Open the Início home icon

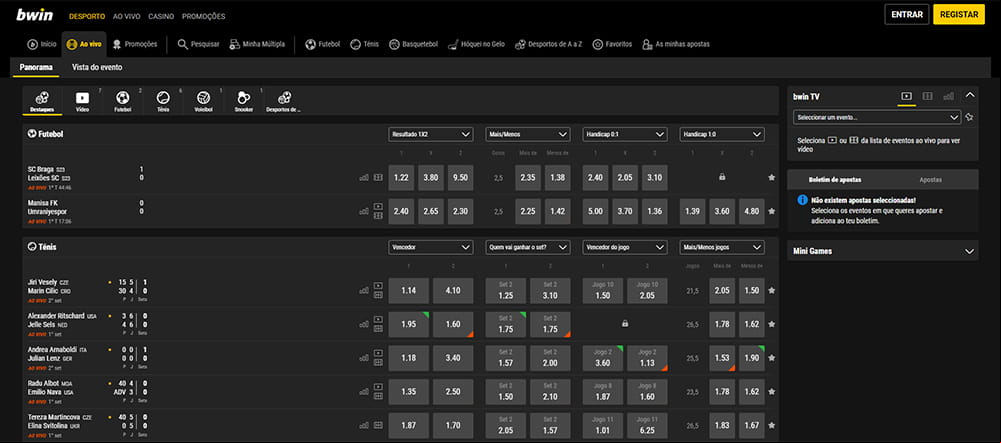[41, 44]
